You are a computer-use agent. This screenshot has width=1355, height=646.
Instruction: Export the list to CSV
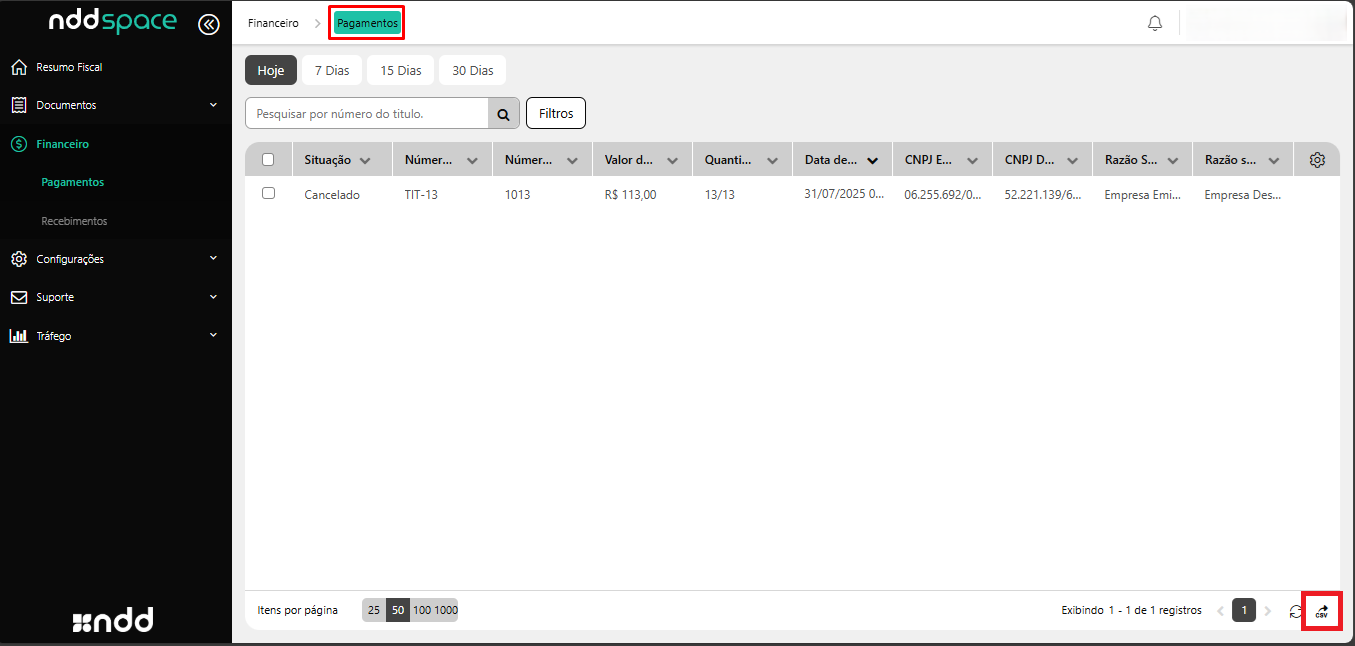(1321, 611)
